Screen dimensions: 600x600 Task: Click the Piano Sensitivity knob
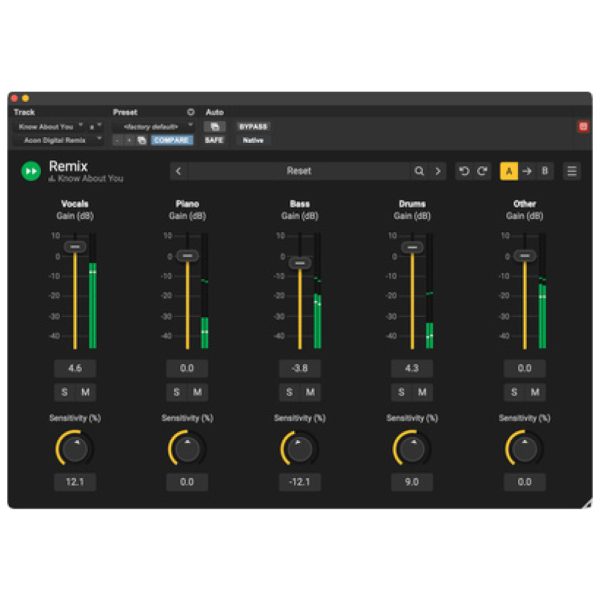click(x=187, y=448)
